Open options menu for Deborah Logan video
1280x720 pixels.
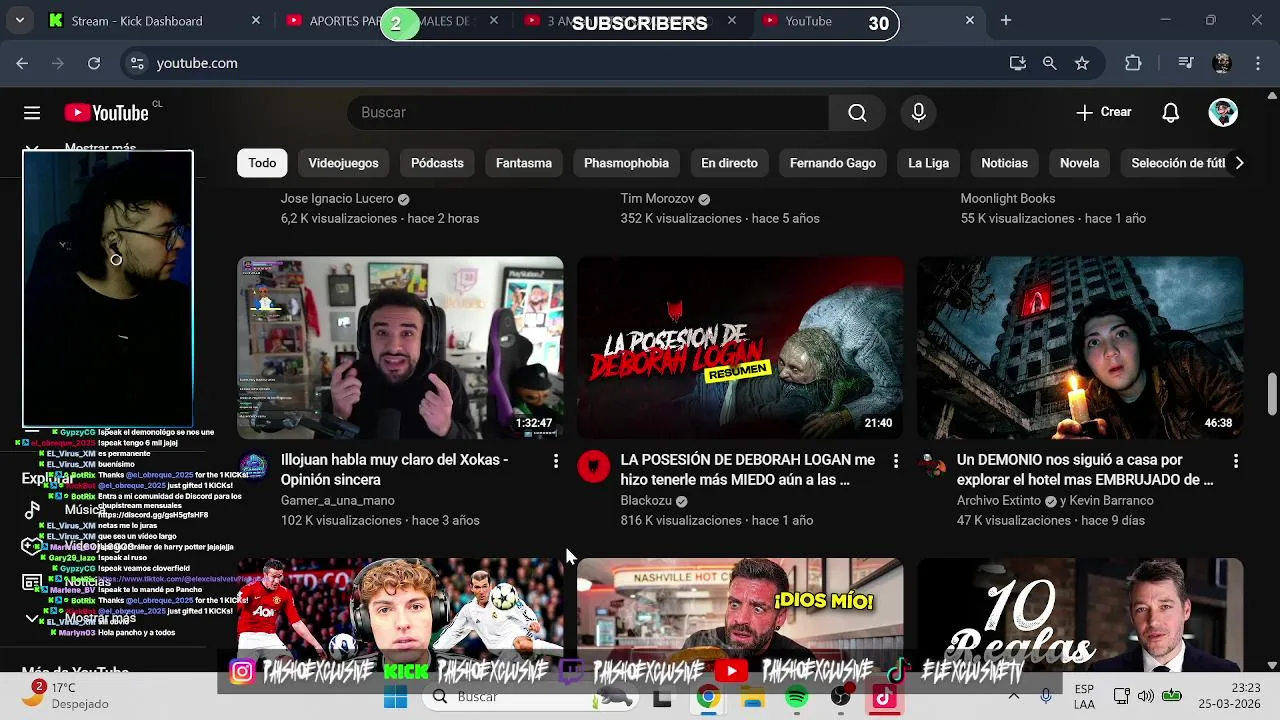896,461
